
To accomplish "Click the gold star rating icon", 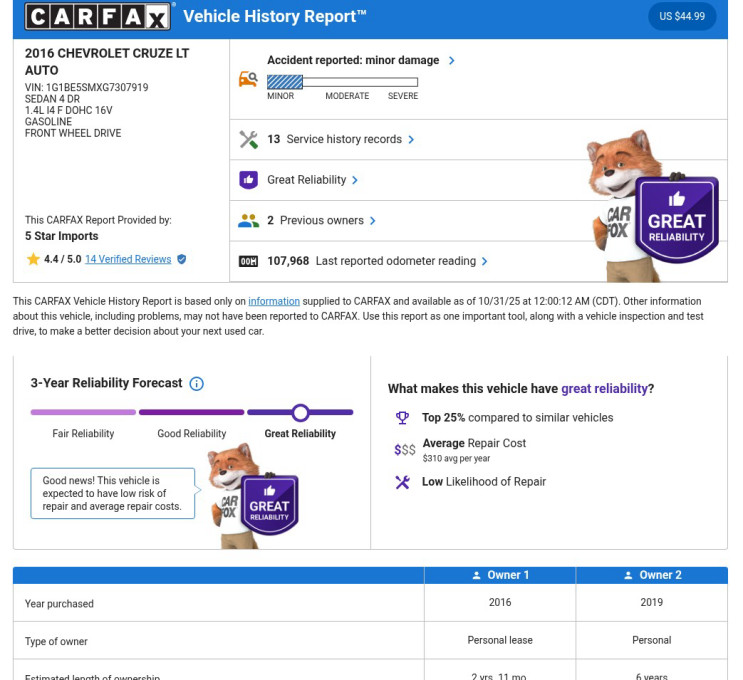I will pos(33,259).
